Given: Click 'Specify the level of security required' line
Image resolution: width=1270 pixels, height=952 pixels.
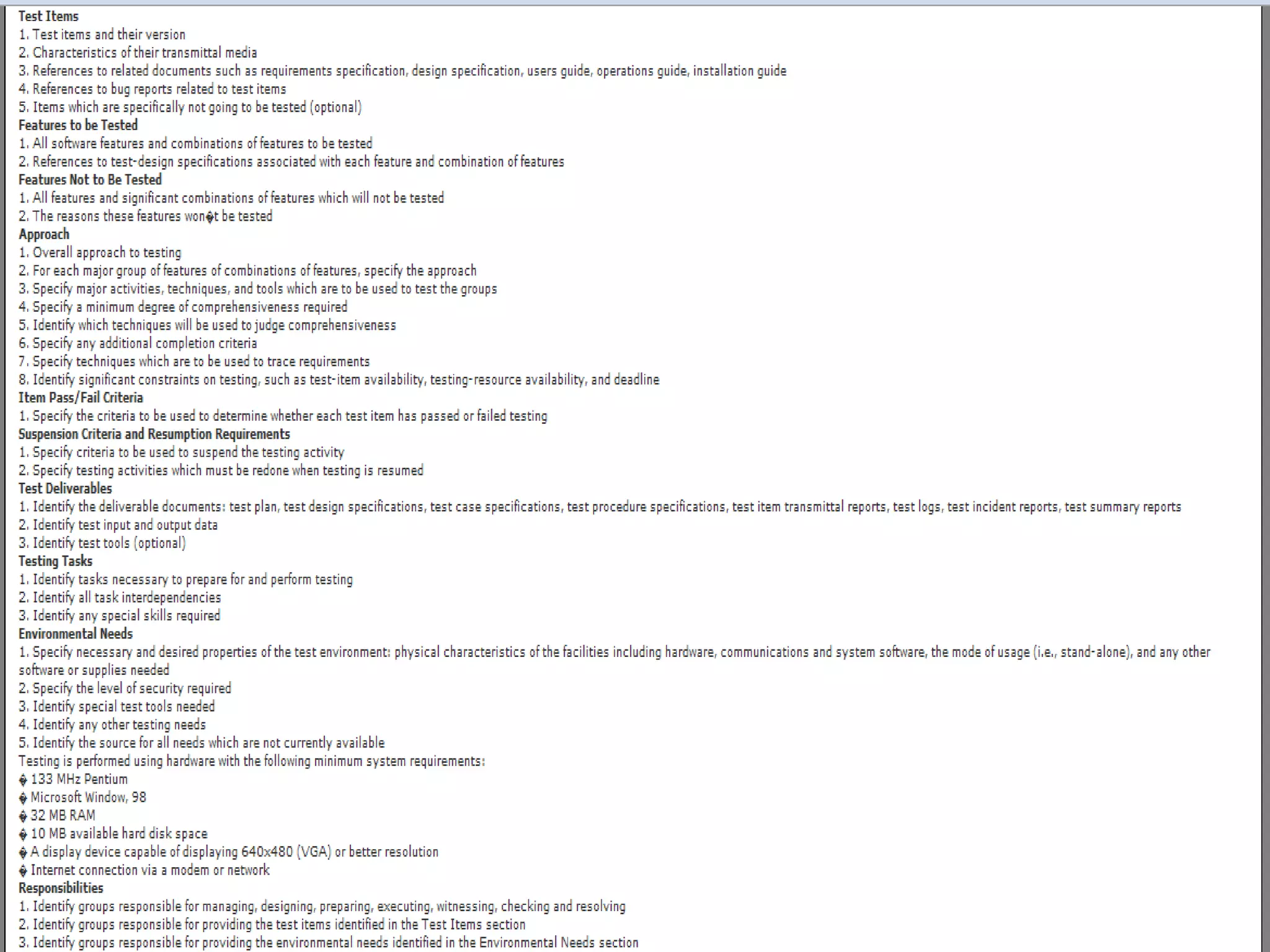Looking at the screenshot, I should click(125, 689).
